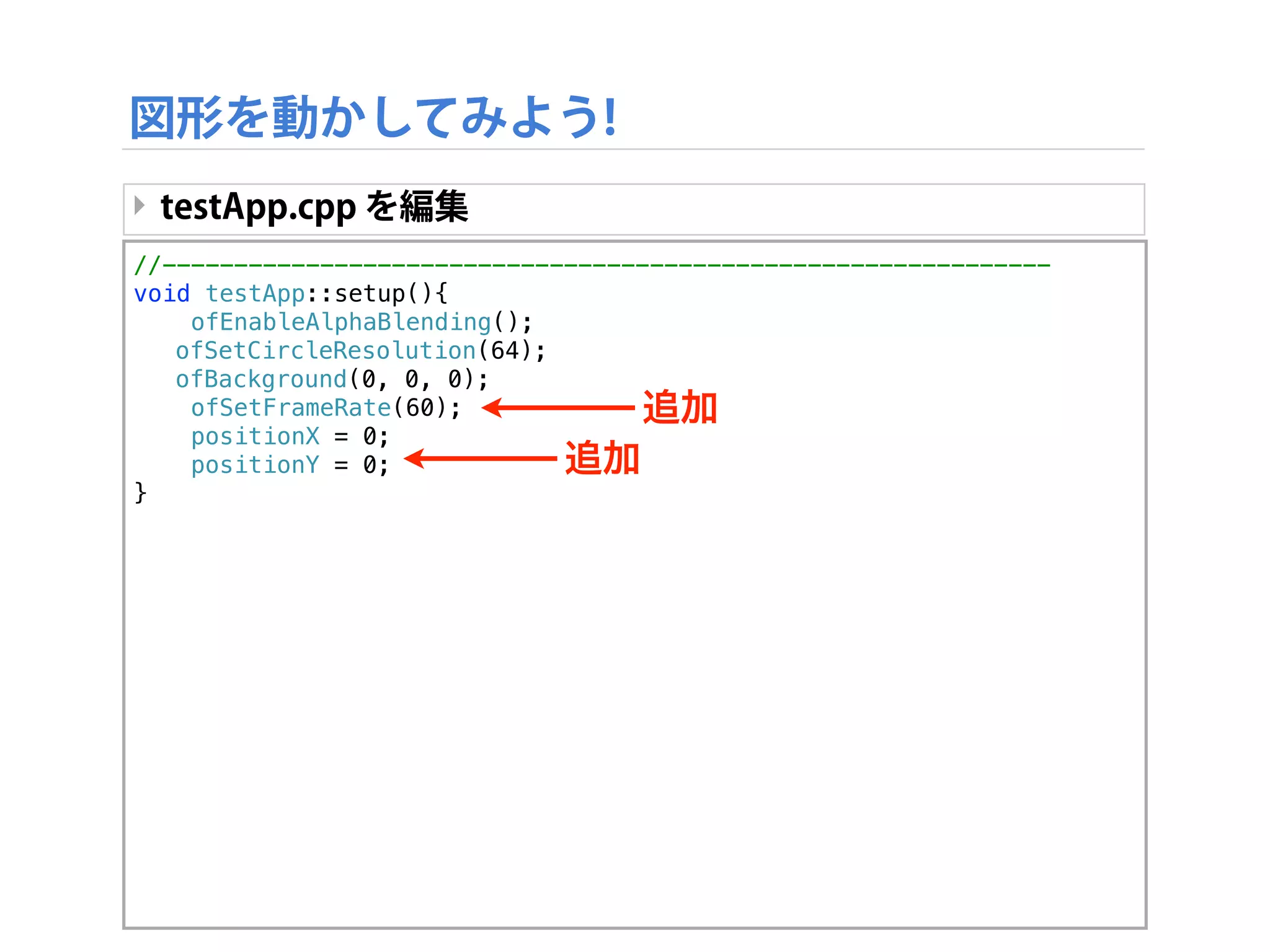
Task: Click testApp in the setup definition
Action: [255, 294]
